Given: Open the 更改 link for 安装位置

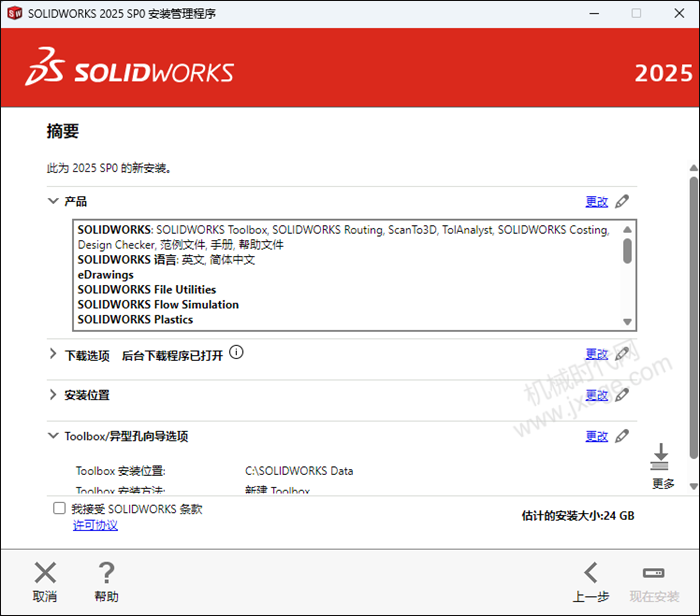Looking at the screenshot, I should point(597,395).
